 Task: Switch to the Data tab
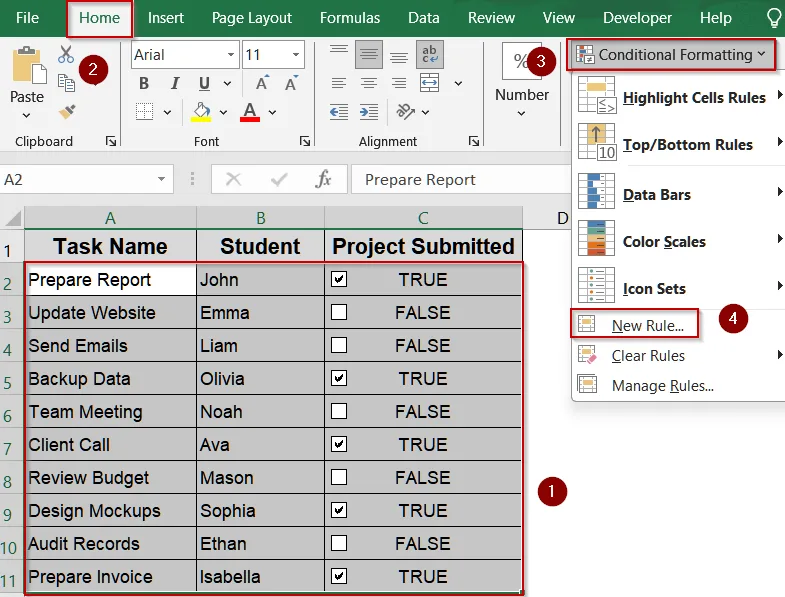(424, 18)
